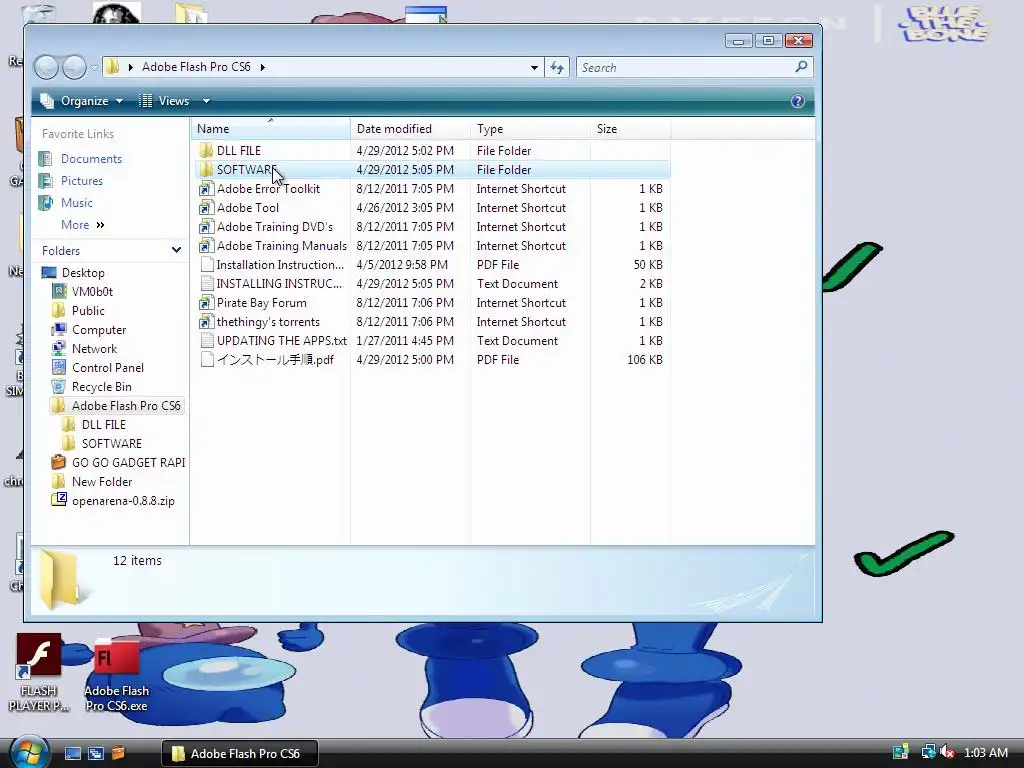This screenshot has width=1024, height=768.
Task: Open Adobe Error Toolkit shortcut
Action: tap(268, 189)
